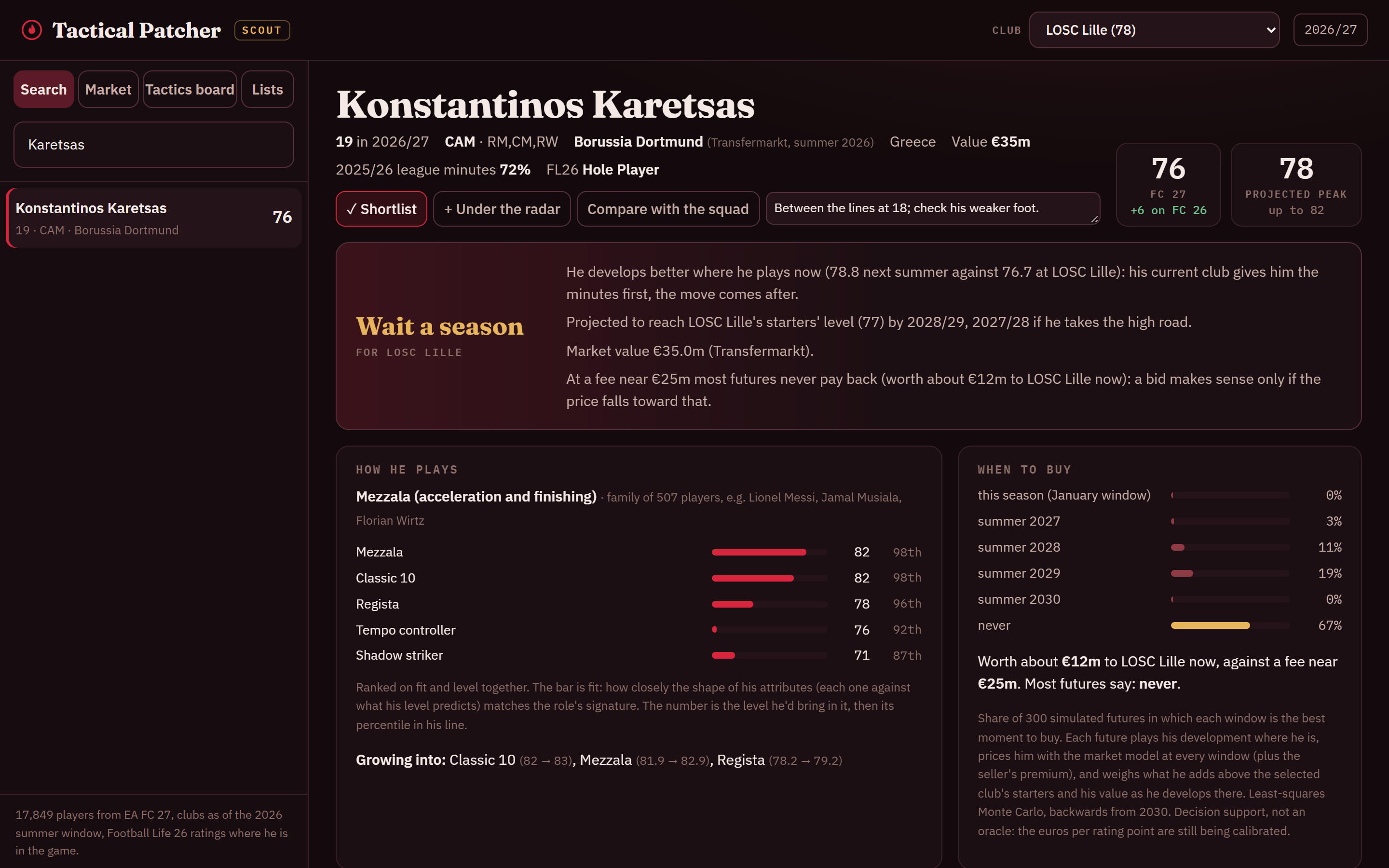Click the 2025/26 league minutes 72% text

[x=433, y=170]
